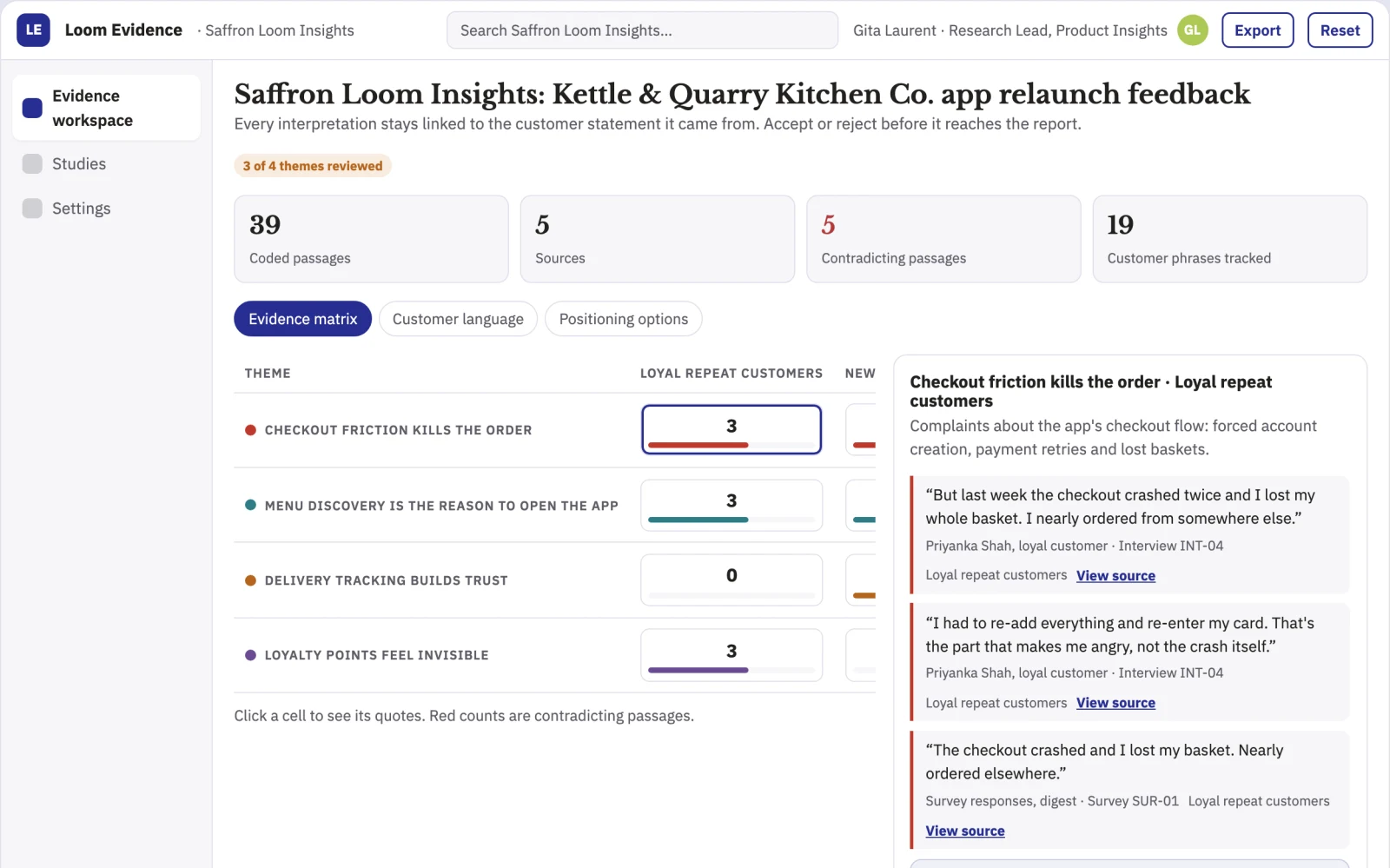This screenshot has width=1390, height=868.
Task: Click the Evidence workspace sidebar icon
Action: pos(32,108)
